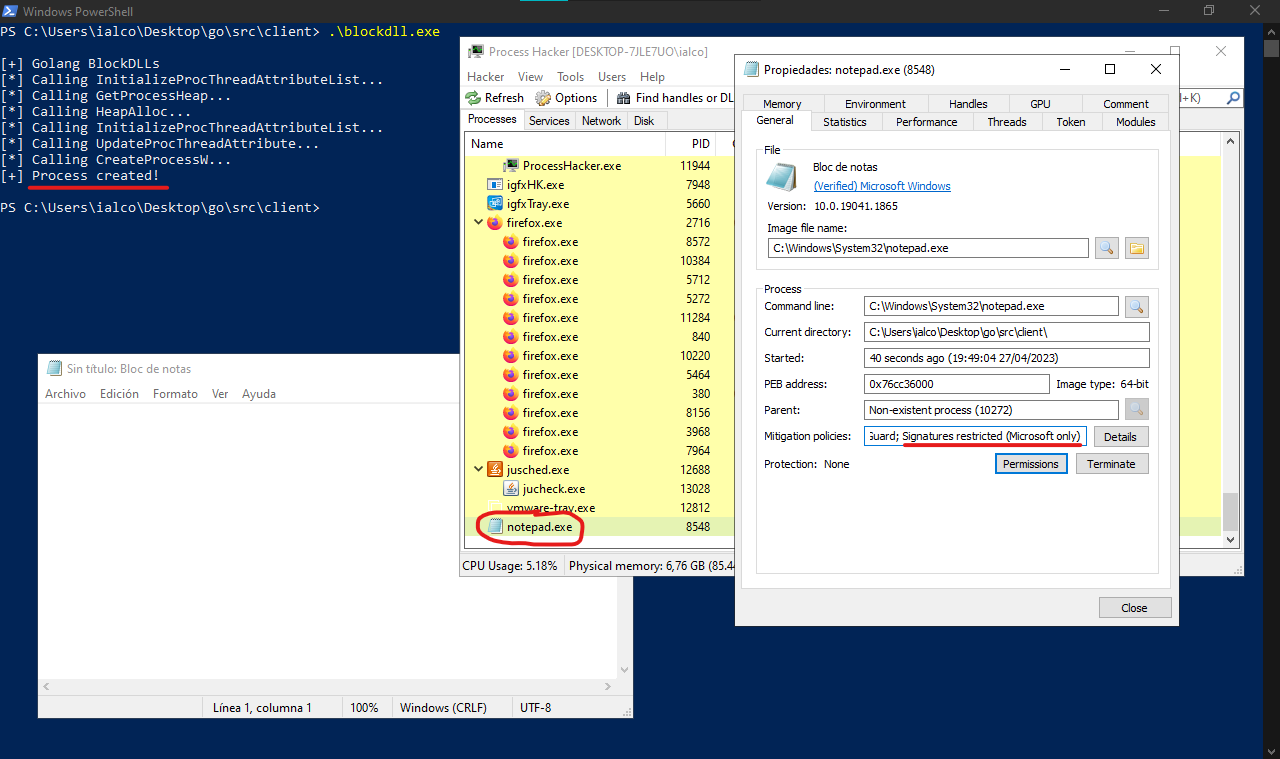Viewport: 1280px width, 759px height.
Task: Click Find handles or DLLs magnifier icon
Action: (624, 98)
